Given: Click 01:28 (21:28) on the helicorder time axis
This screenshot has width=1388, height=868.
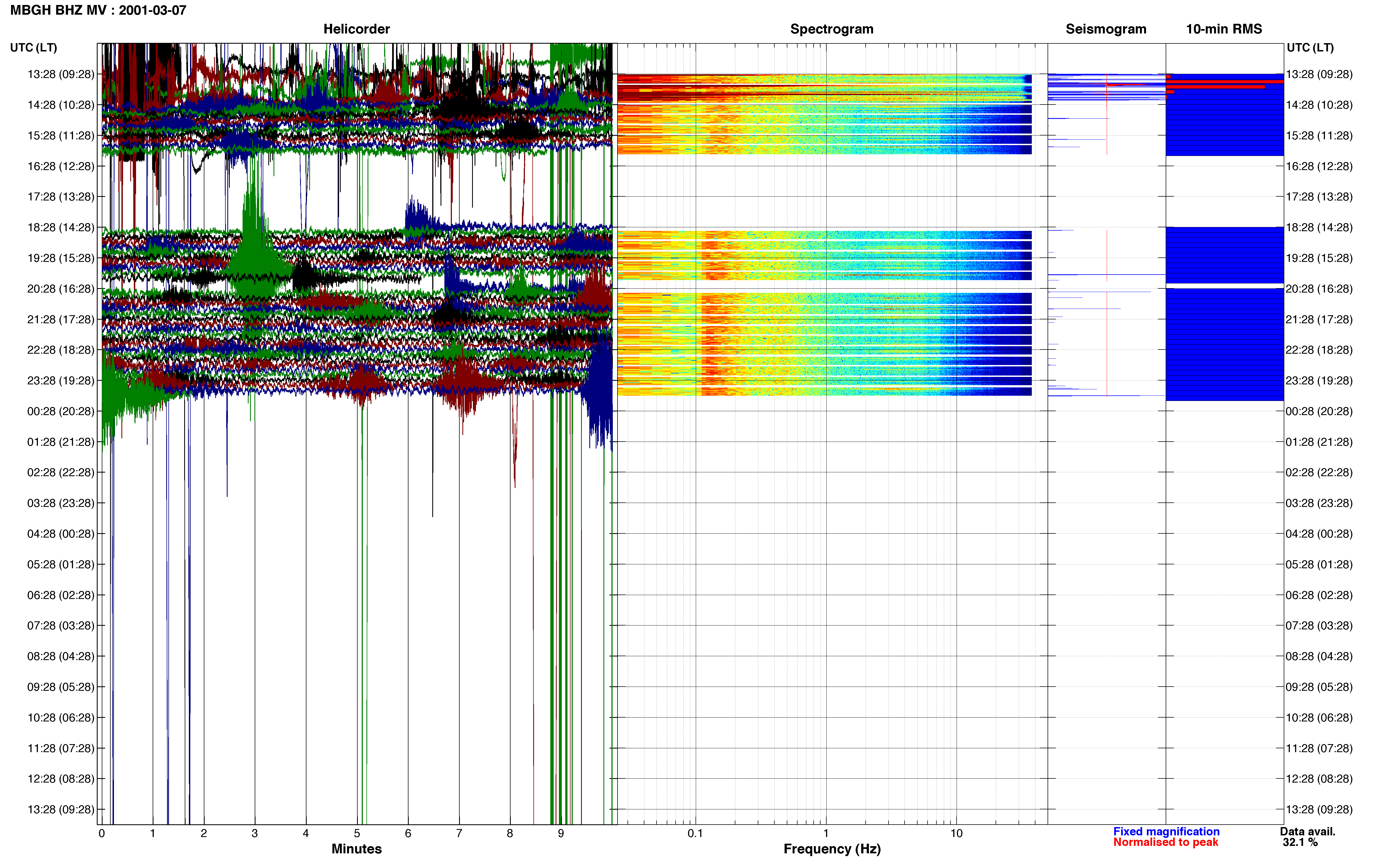Looking at the screenshot, I should pyautogui.click(x=61, y=442).
